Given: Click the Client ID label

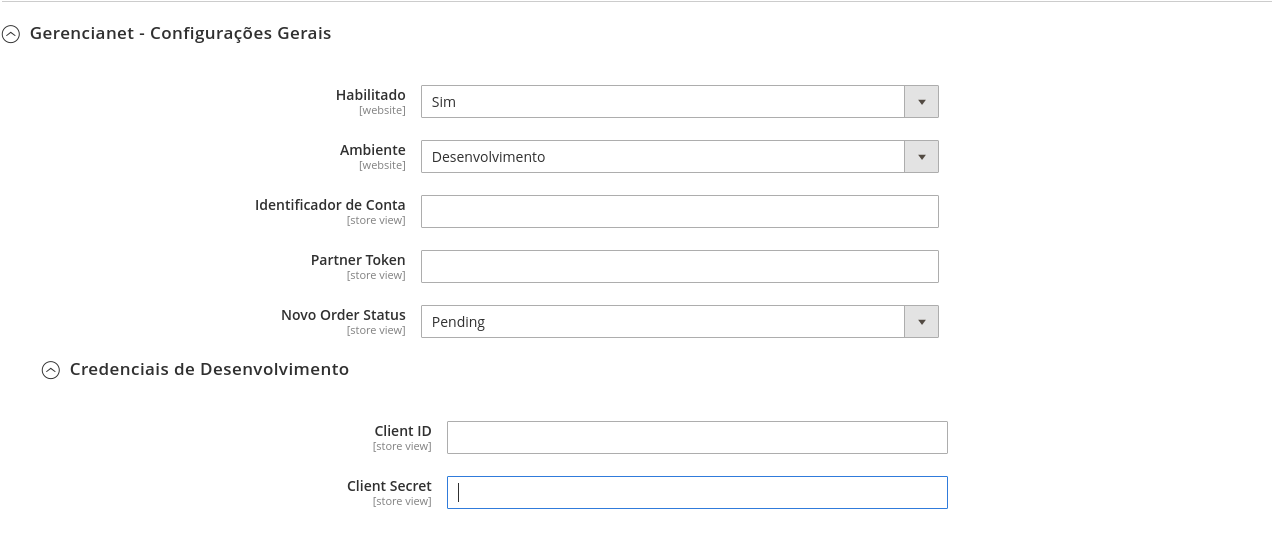Looking at the screenshot, I should tap(403, 431).
